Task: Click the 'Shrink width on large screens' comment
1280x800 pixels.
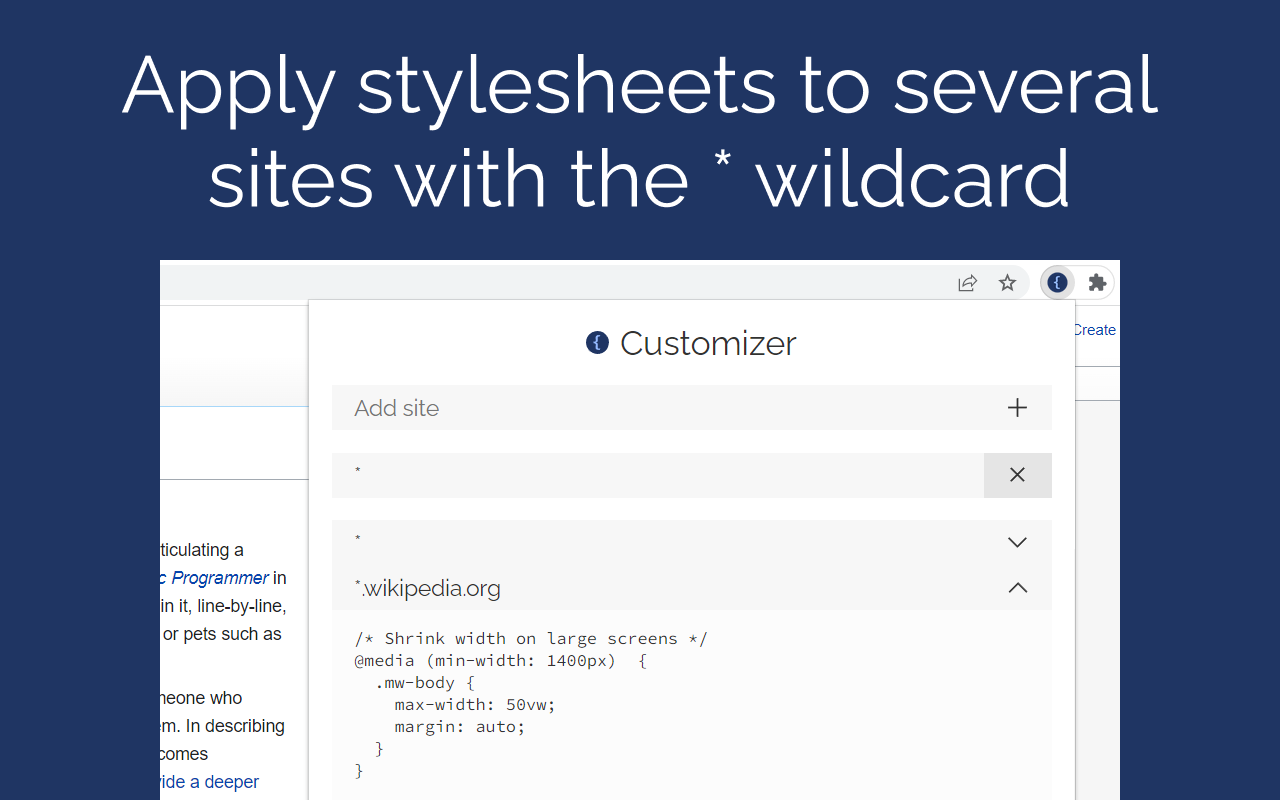Action: (x=531, y=638)
